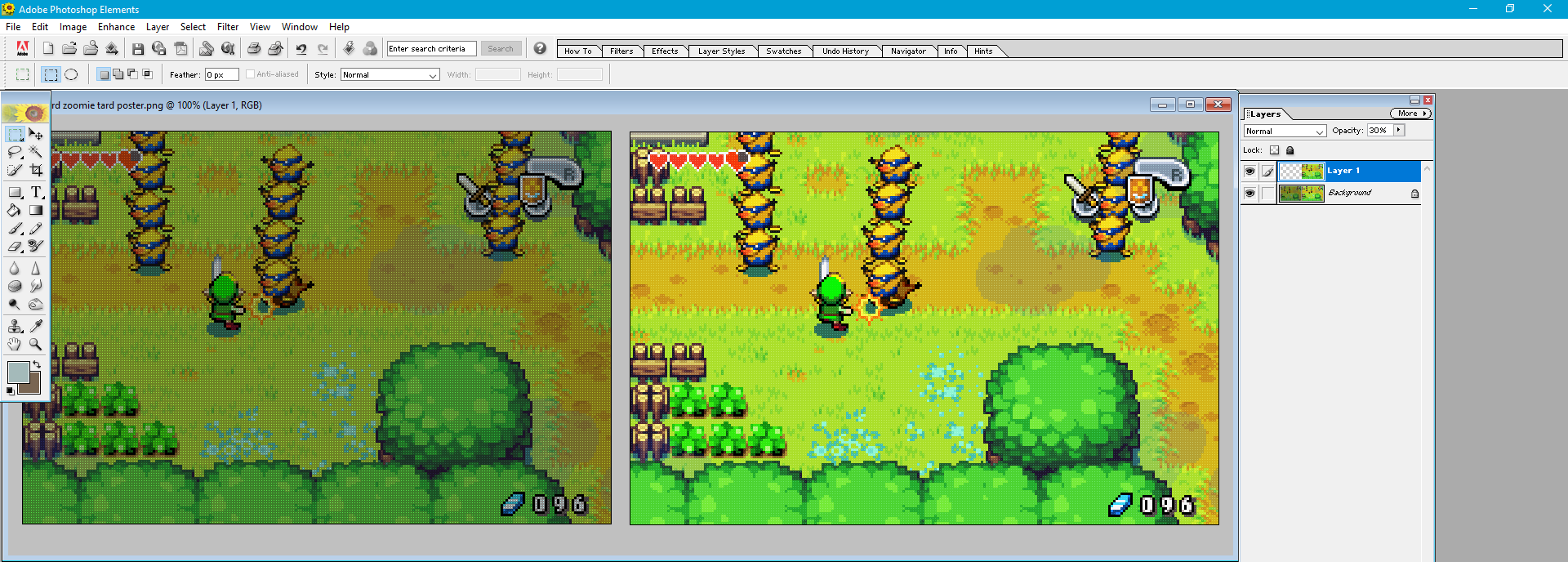Image resolution: width=1568 pixels, height=562 pixels.
Task: Select the Rectangular Marquee tool in toolbox
Action: (x=15, y=134)
